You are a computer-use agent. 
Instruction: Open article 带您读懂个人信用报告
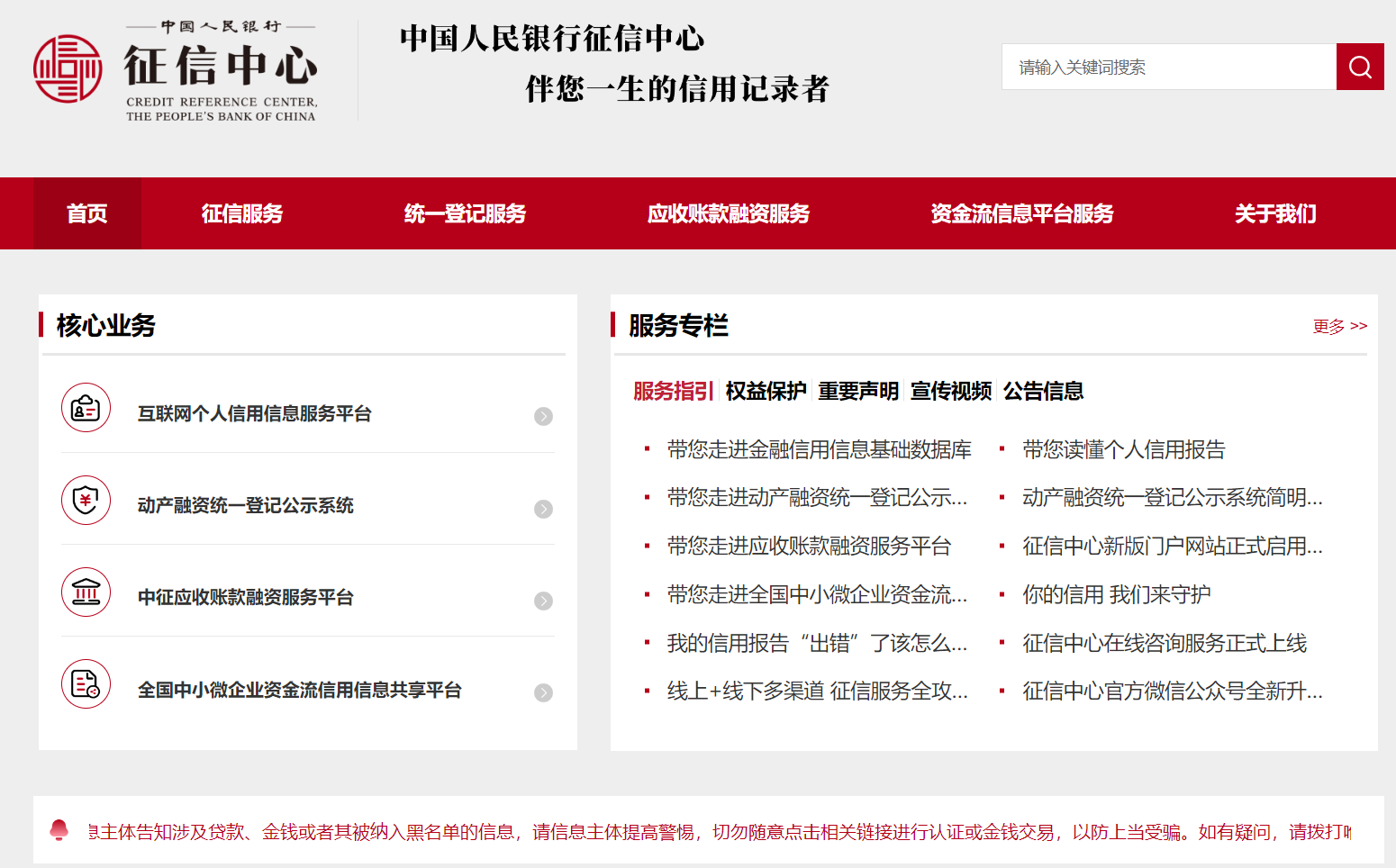pos(1123,449)
